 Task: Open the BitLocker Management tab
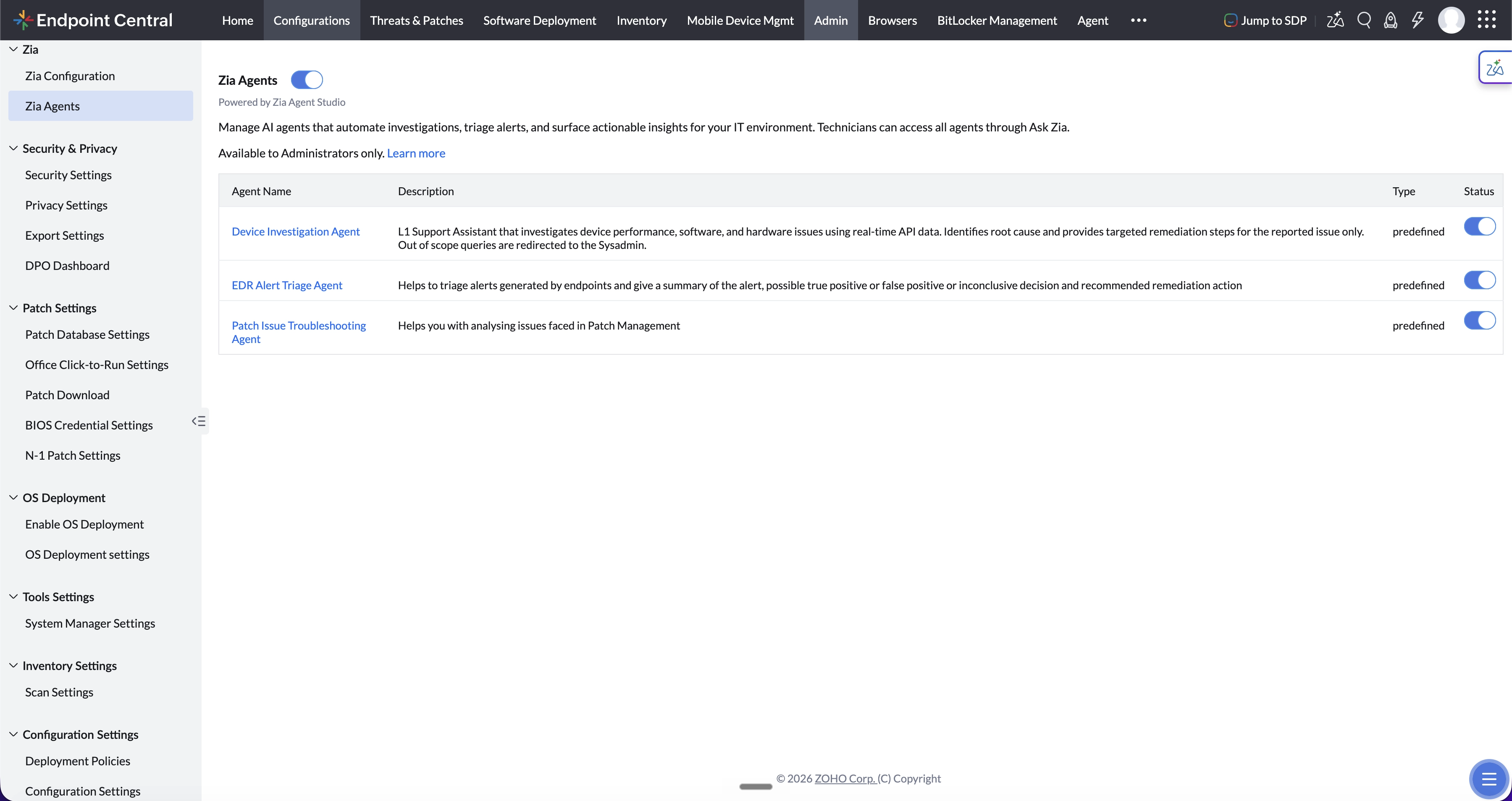point(997,20)
